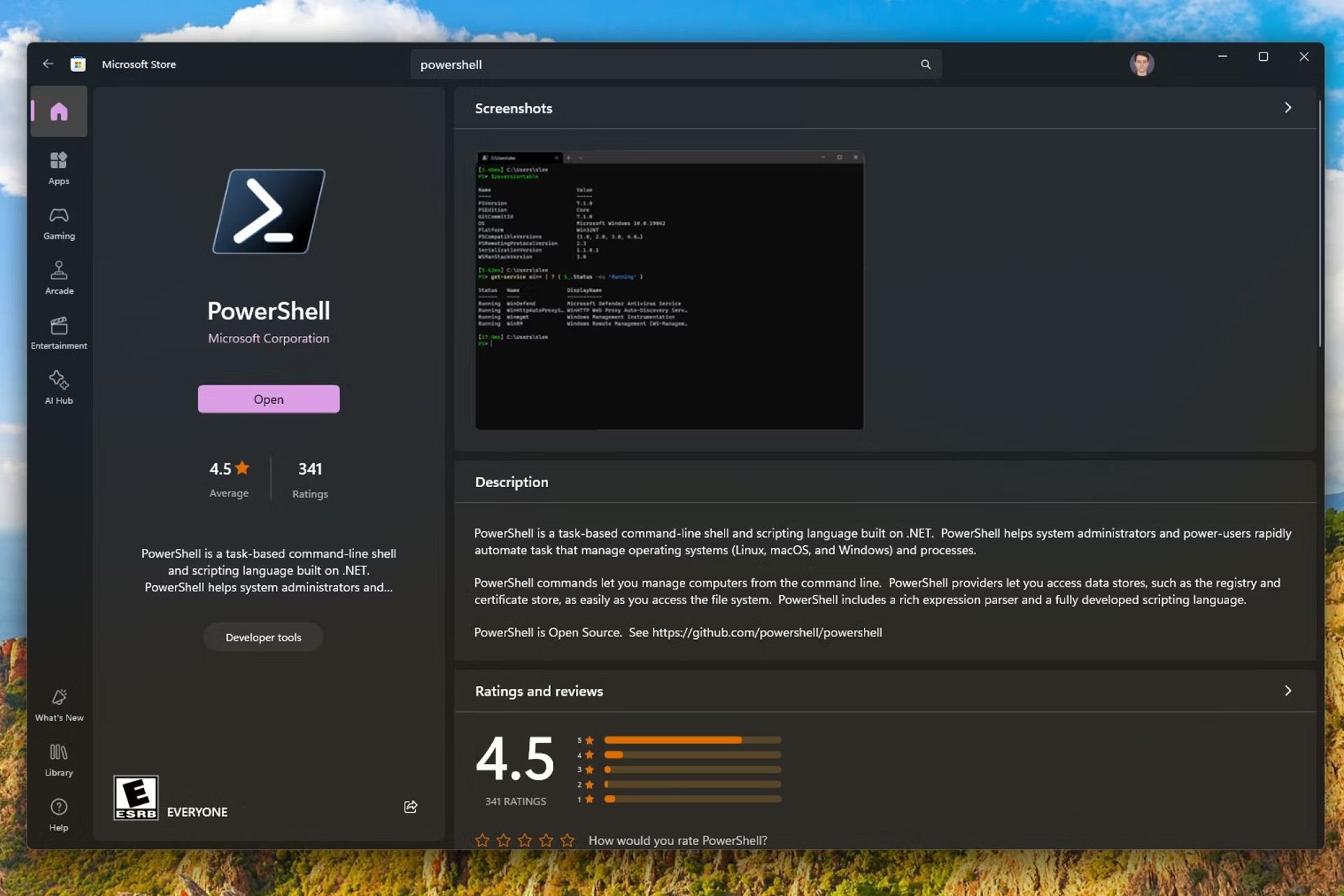
Task: Click the Microsoft Store window title
Action: point(139,64)
